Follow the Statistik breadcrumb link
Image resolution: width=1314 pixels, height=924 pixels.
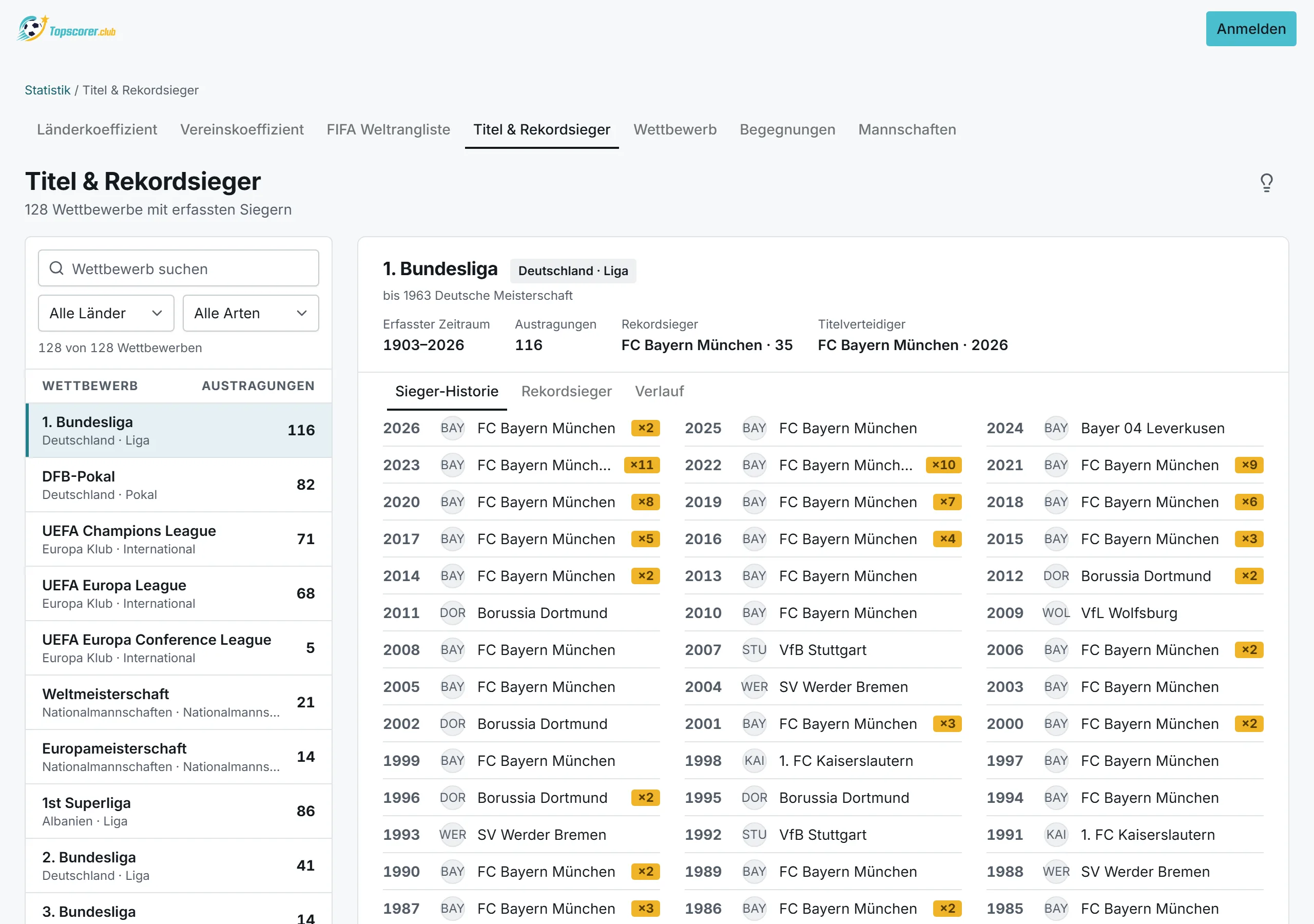48,90
